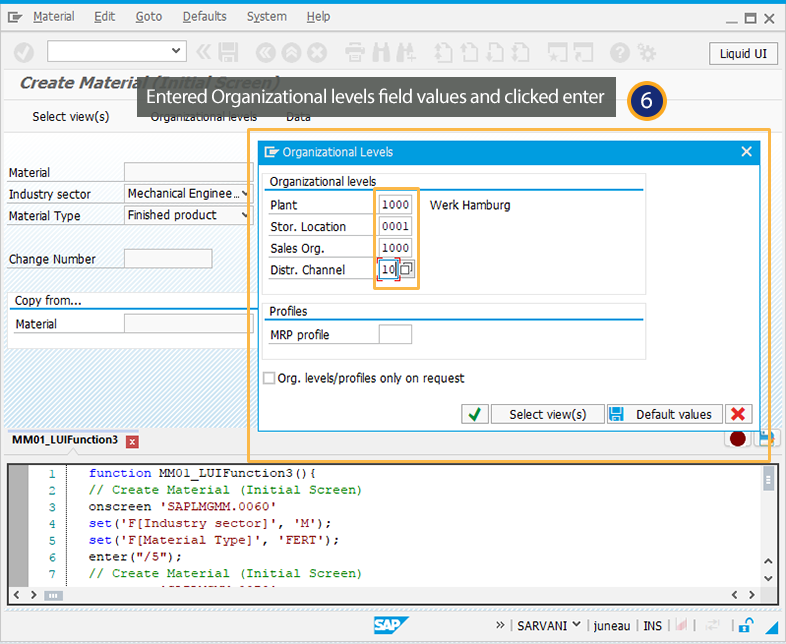Screen dimensions: 786x644
Task: Click the dark red record button
Action: click(x=738, y=439)
